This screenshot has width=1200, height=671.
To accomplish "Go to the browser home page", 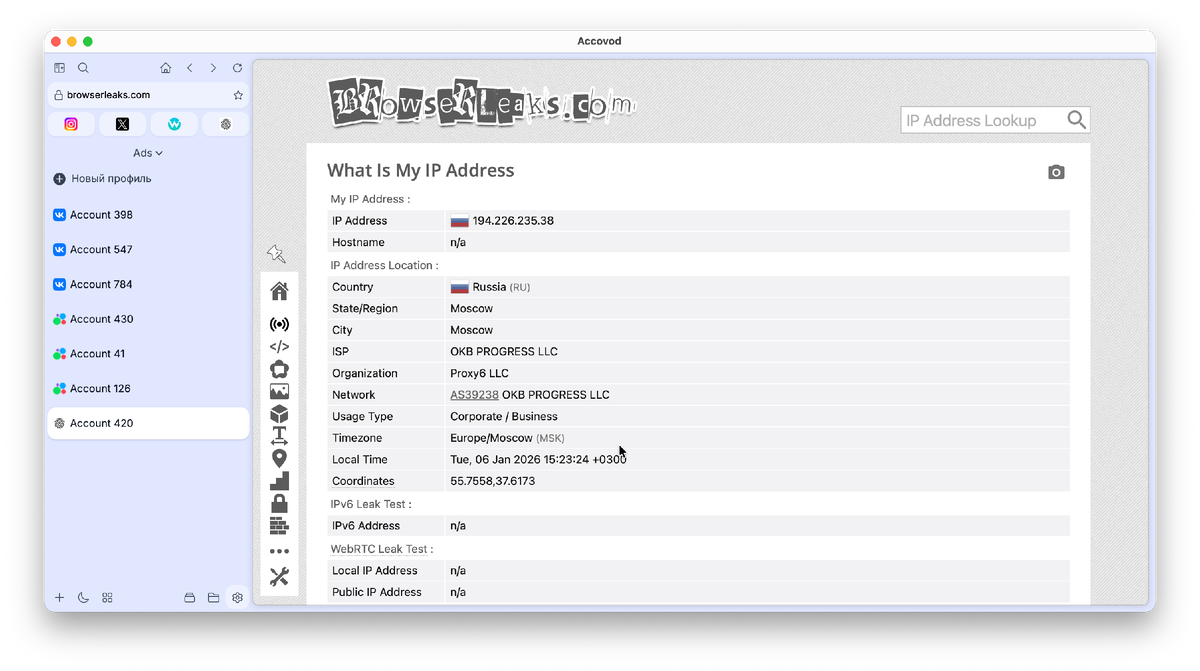I will coord(166,68).
